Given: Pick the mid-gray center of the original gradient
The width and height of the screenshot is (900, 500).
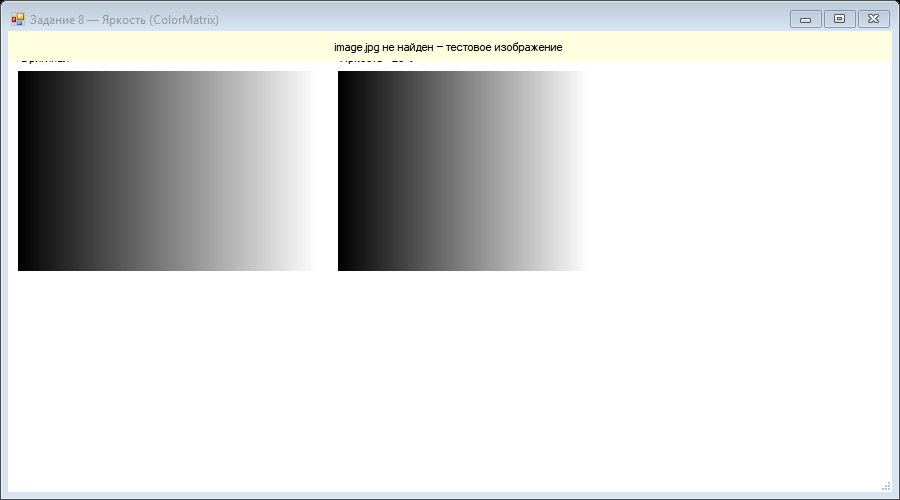Looking at the screenshot, I should 168,170.
